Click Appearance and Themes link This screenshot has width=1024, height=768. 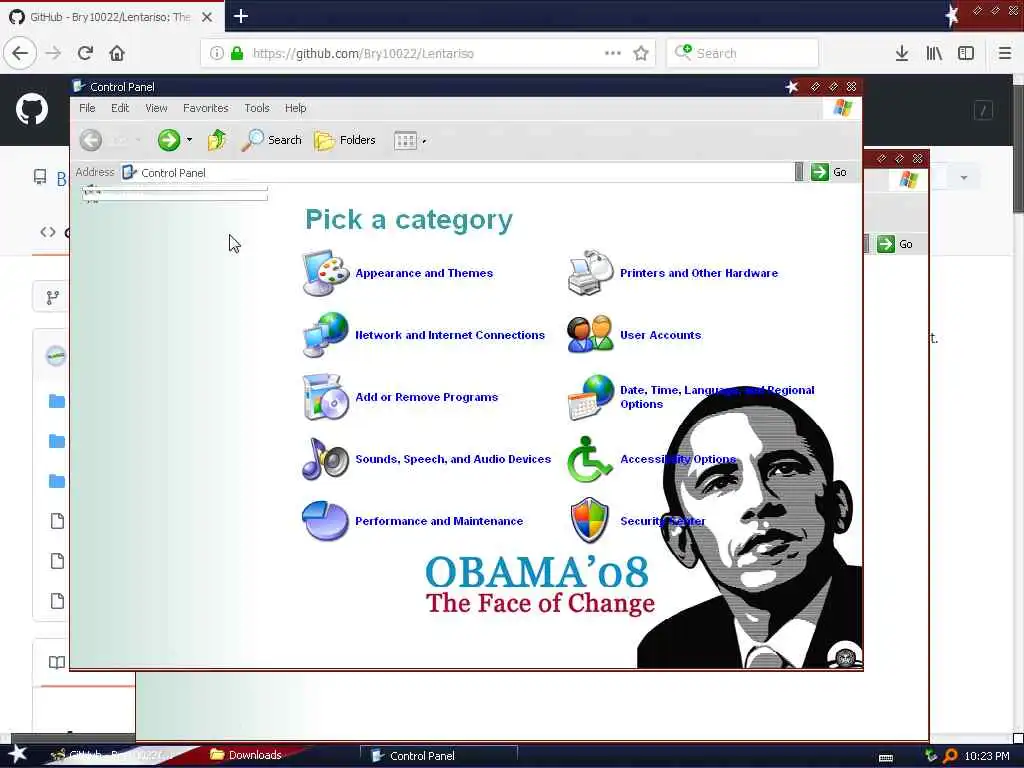coord(424,273)
